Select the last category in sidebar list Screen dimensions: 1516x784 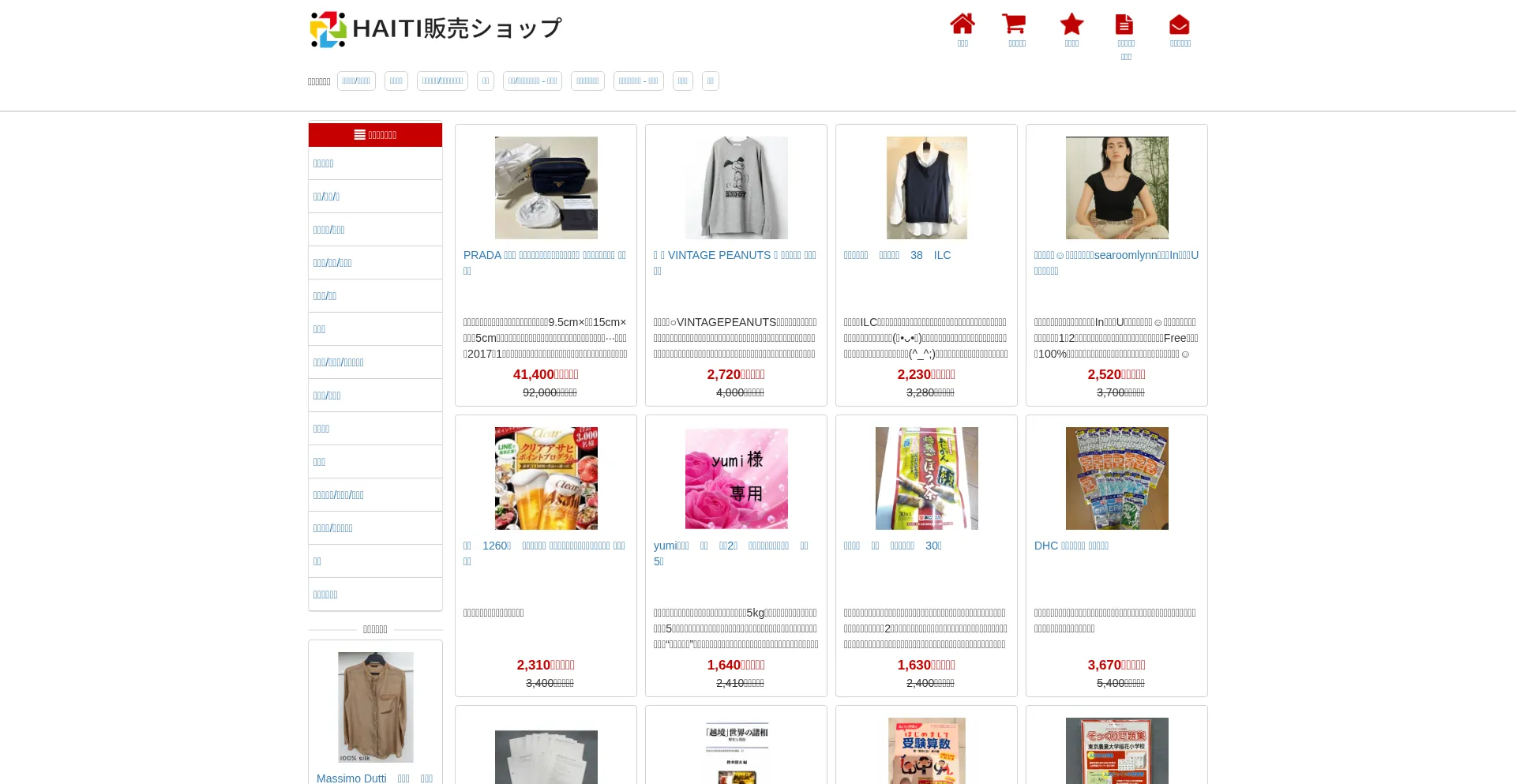[325, 595]
